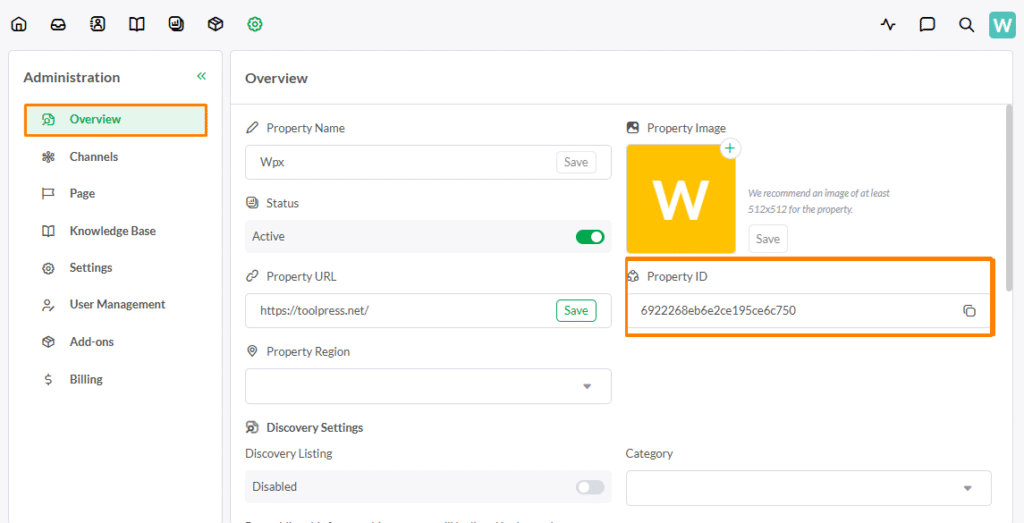Open the Add-ons cube icon in top bar
The width and height of the screenshot is (1024, 523).
click(216, 25)
